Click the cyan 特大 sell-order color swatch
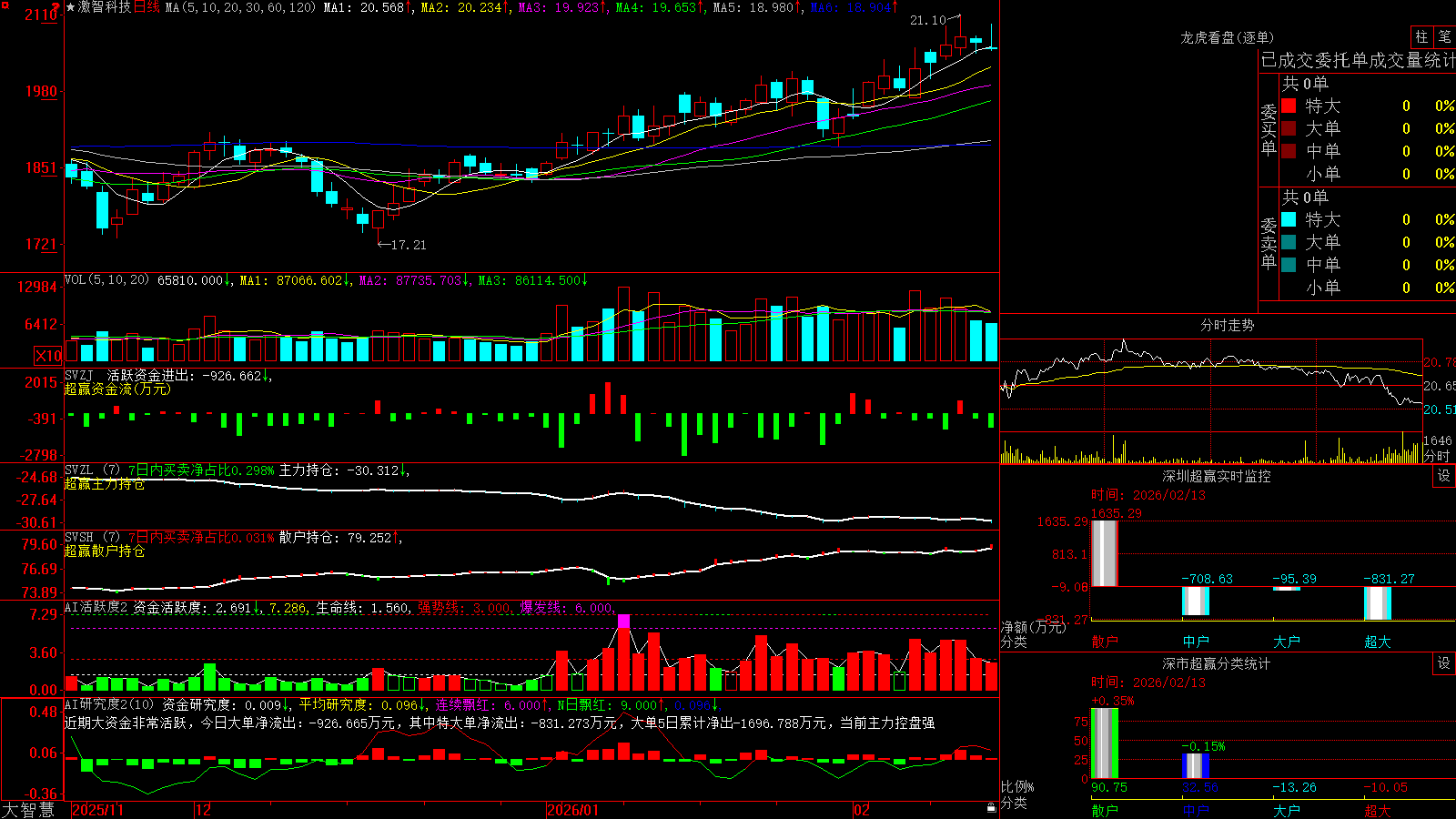Image resolution: width=1456 pixels, height=819 pixels. tap(1289, 219)
